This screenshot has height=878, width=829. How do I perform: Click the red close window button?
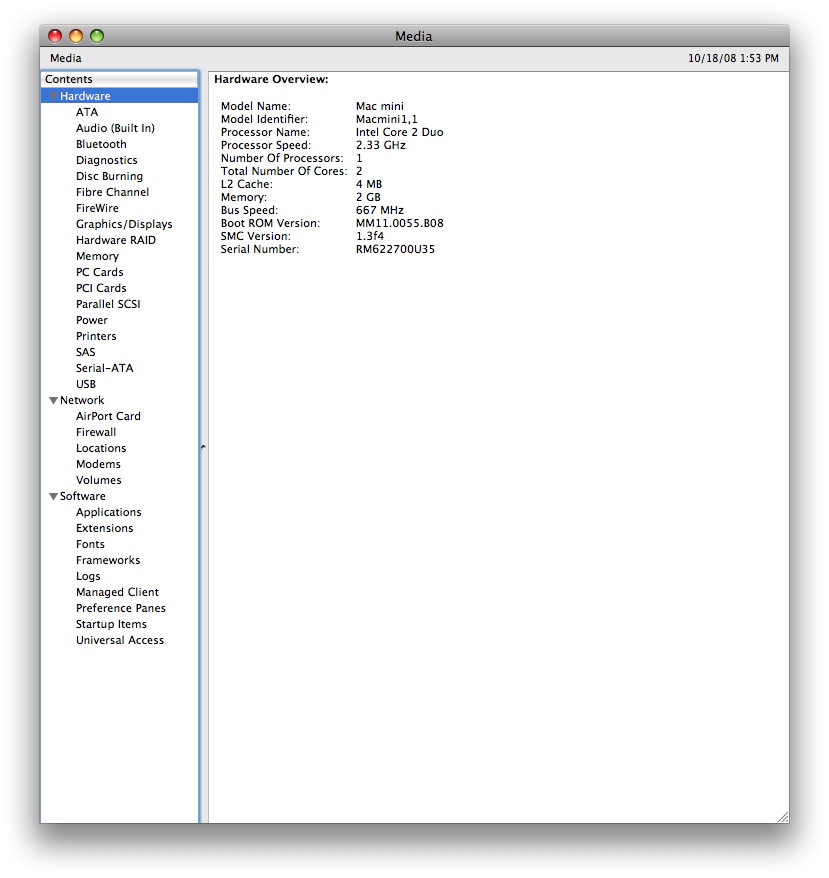pos(55,36)
